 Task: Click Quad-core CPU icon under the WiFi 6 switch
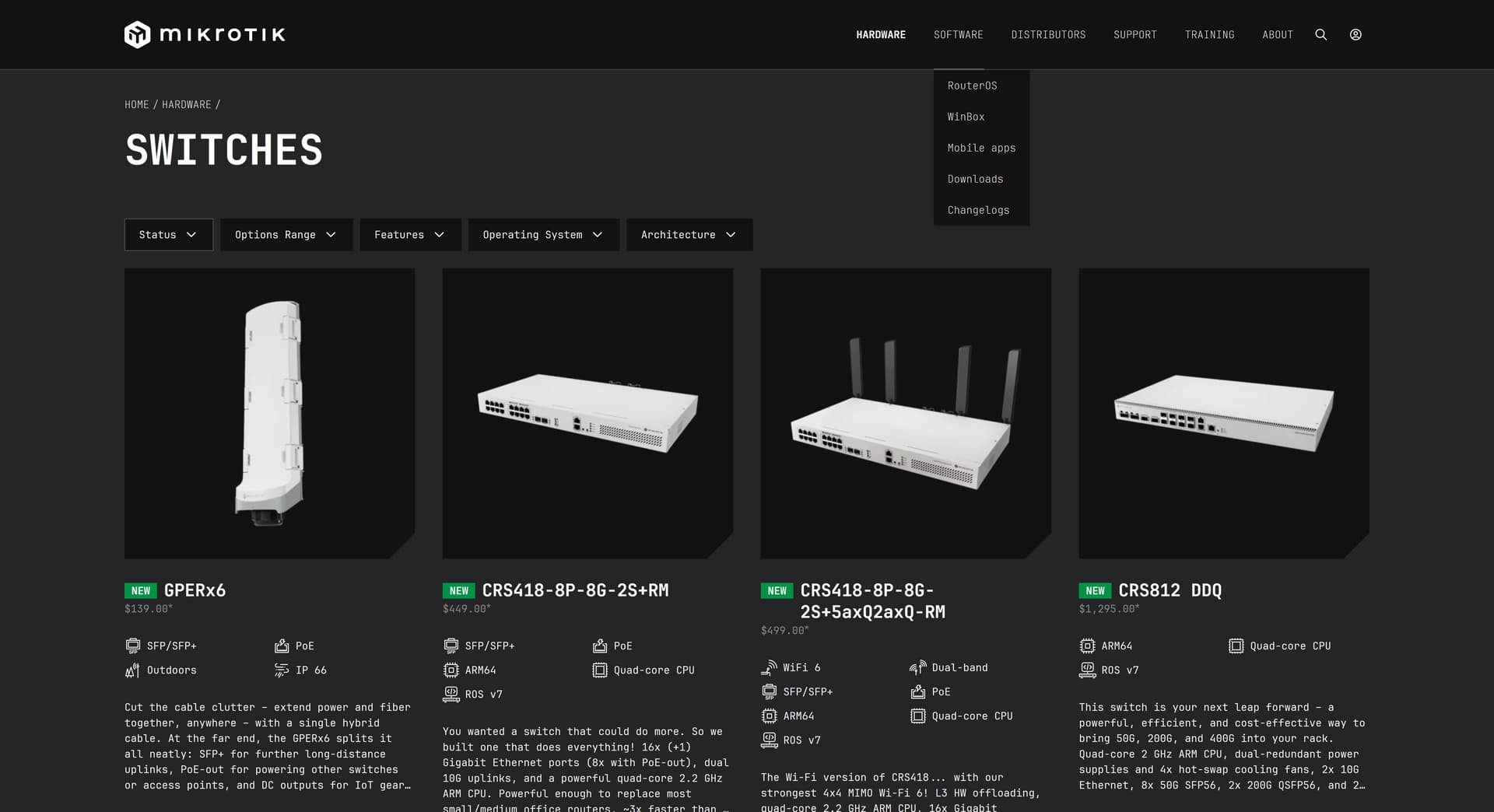point(918,716)
